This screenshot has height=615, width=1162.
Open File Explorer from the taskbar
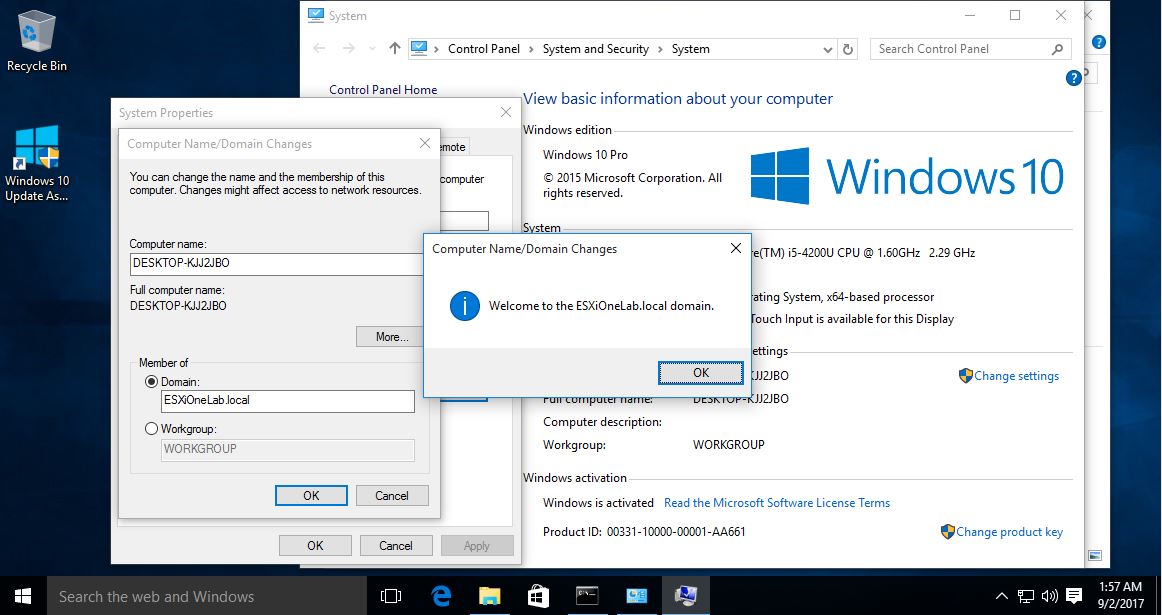coord(490,596)
